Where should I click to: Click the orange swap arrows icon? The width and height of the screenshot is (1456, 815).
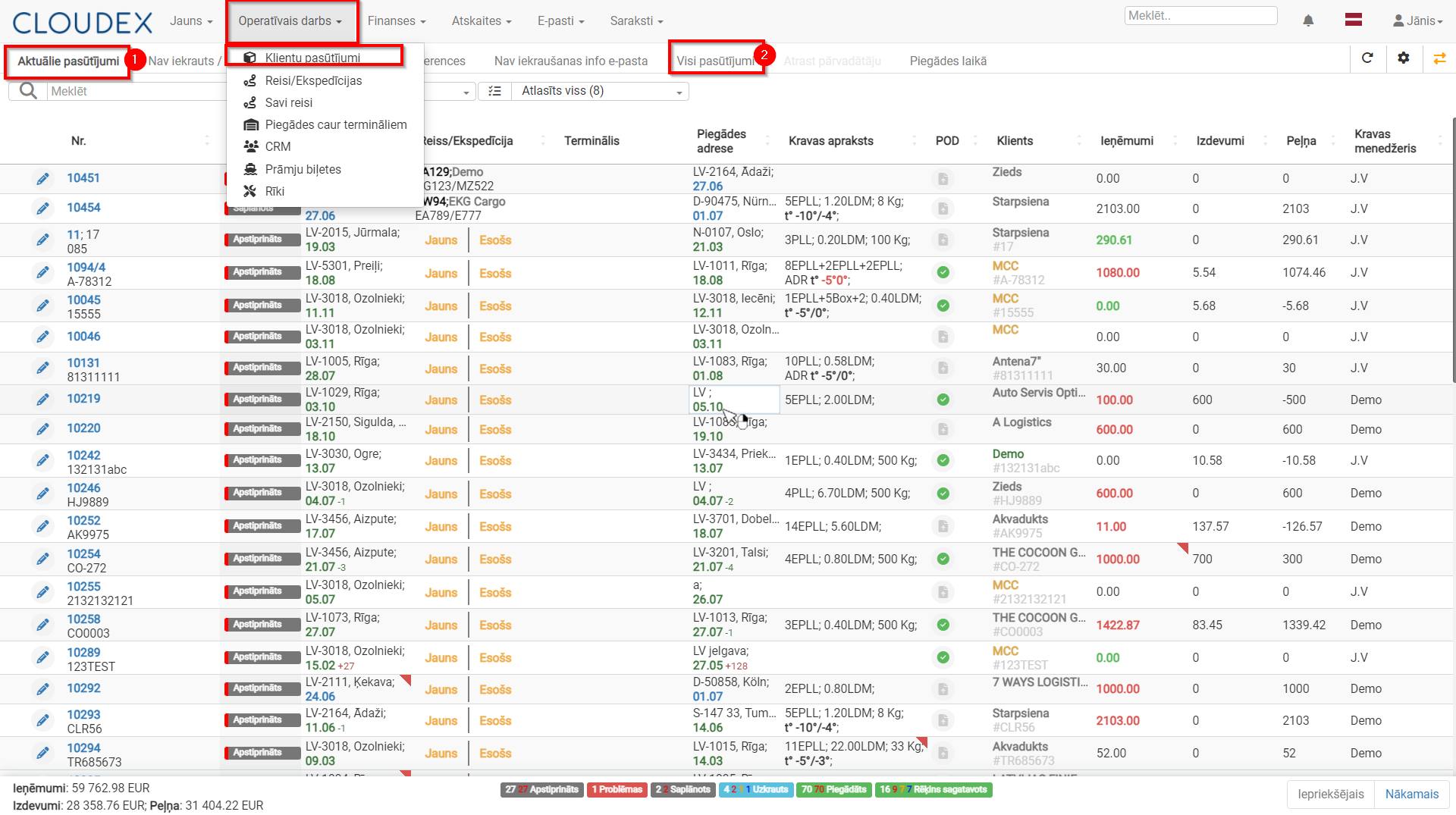(1439, 58)
